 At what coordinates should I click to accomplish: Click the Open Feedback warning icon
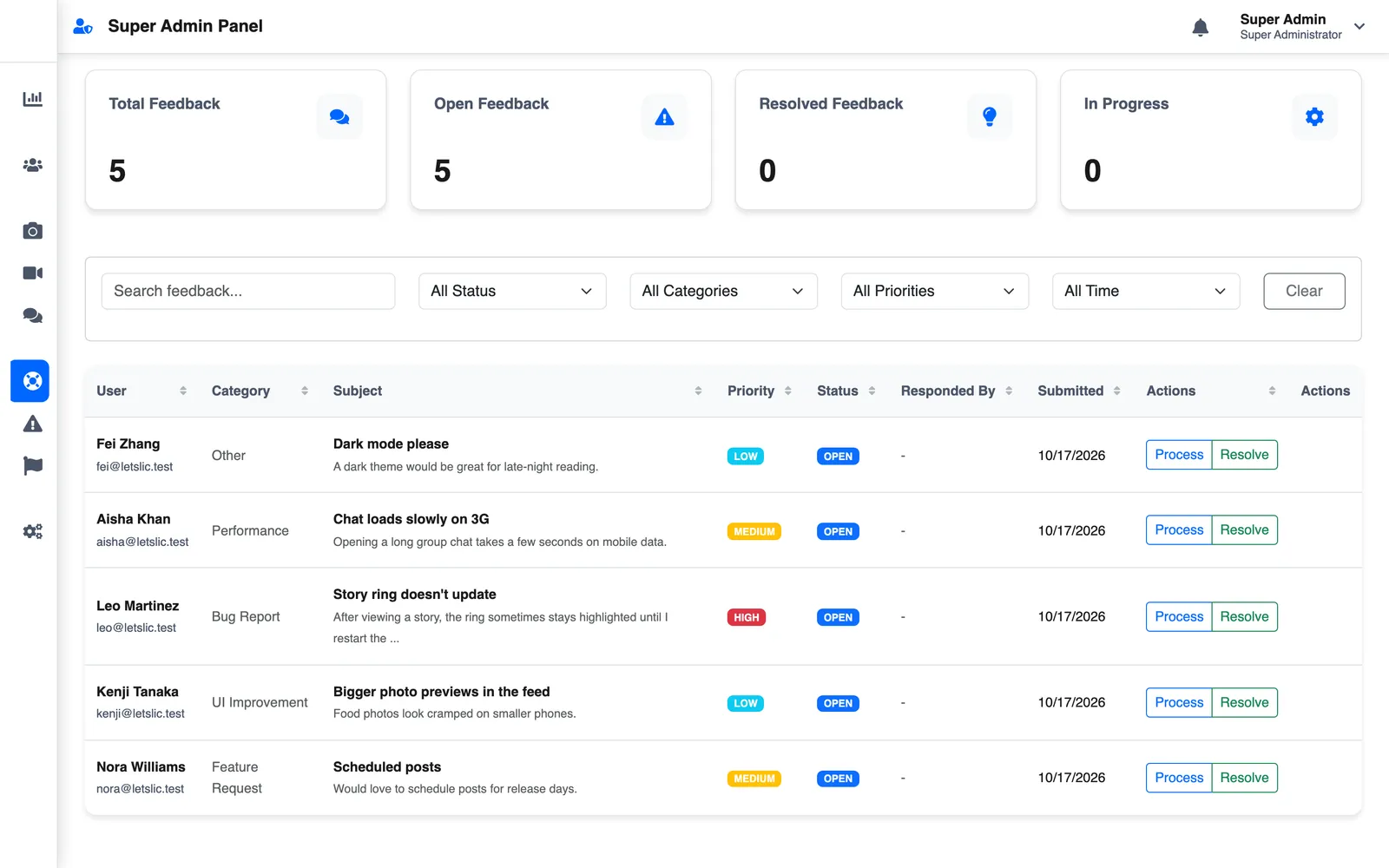(x=664, y=117)
